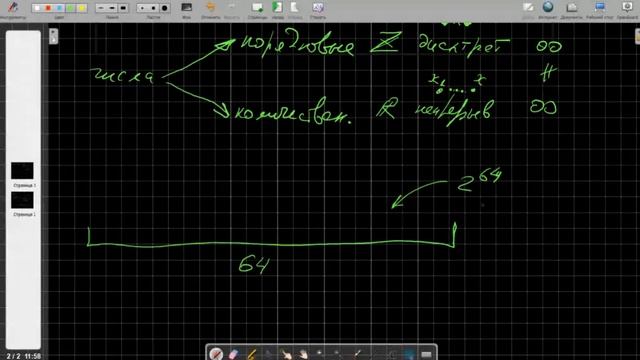
Task: Toggle the stylus tools palette button
Action: click(x=13, y=7)
